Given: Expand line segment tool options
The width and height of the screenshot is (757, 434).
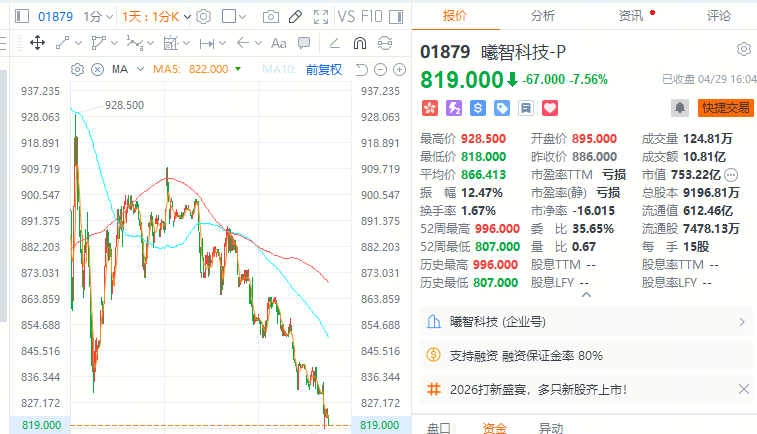Looking at the screenshot, I should [78, 43].
